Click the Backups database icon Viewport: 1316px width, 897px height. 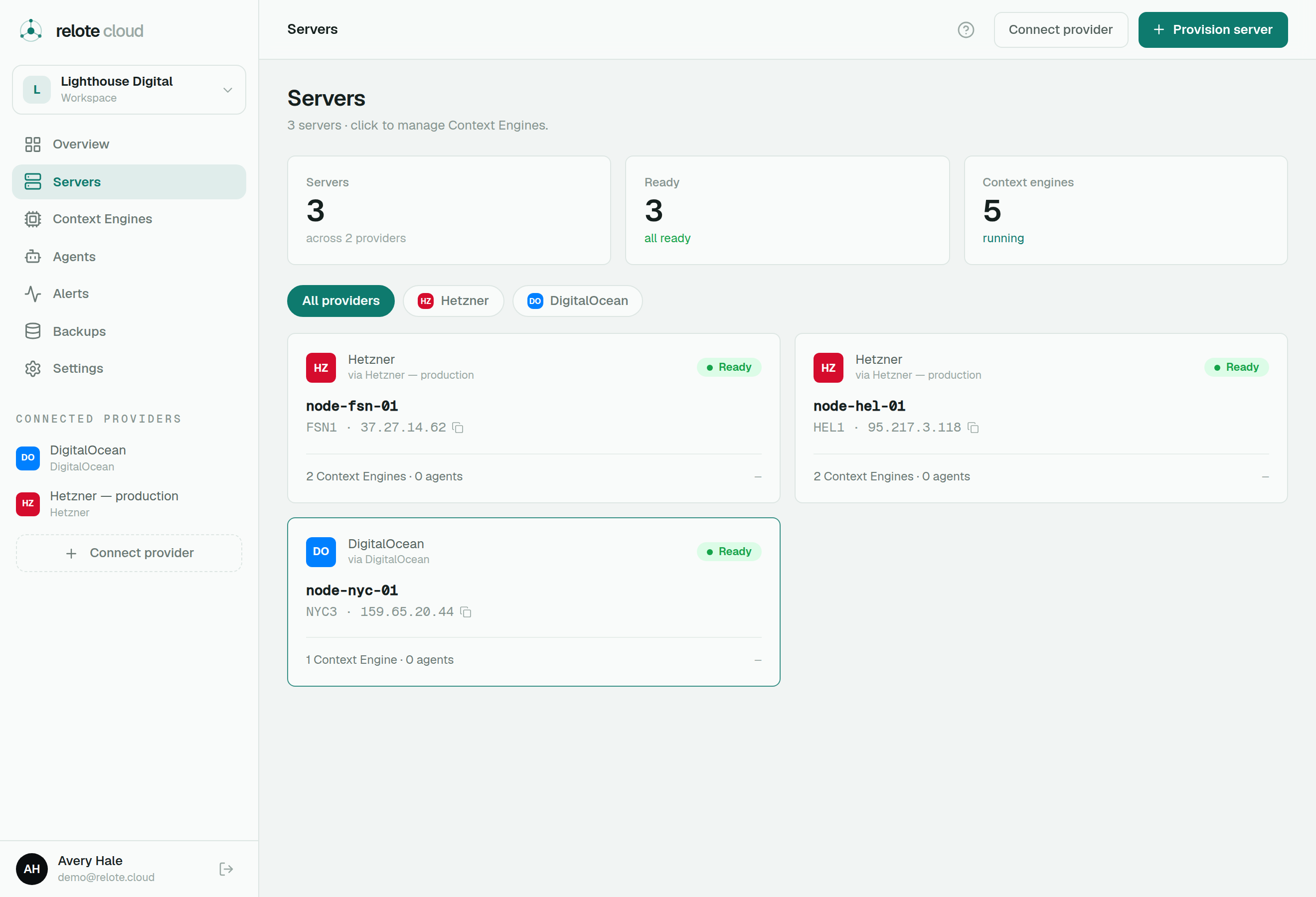(x=33, y=331)
